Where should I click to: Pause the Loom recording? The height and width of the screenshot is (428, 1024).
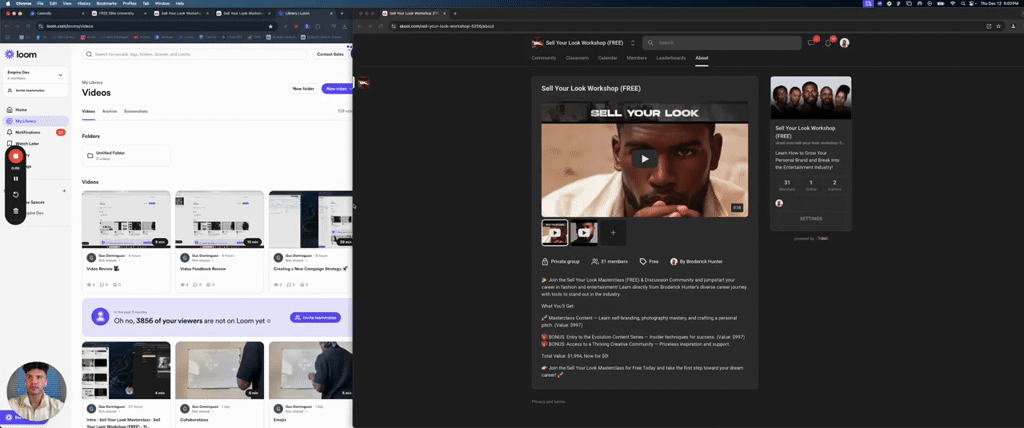tap(16, 178)
